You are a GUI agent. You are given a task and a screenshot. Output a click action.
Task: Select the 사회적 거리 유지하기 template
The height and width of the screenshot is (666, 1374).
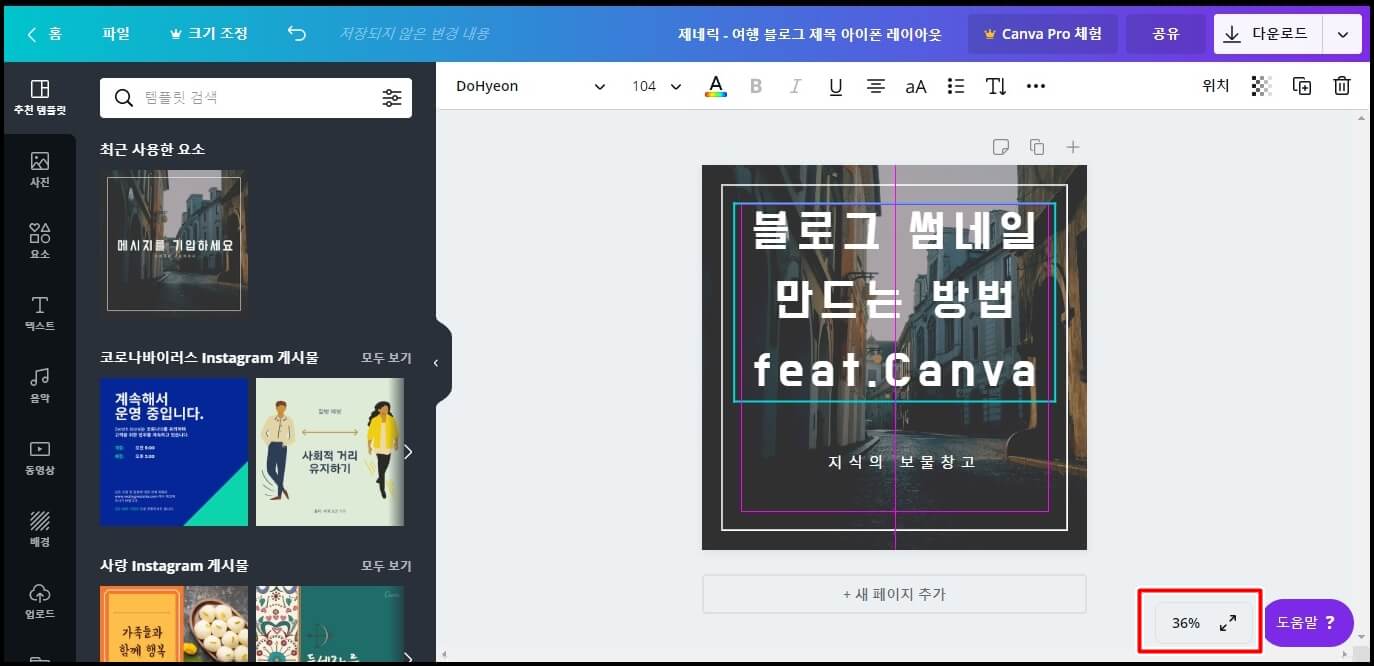tap(330, 452)
